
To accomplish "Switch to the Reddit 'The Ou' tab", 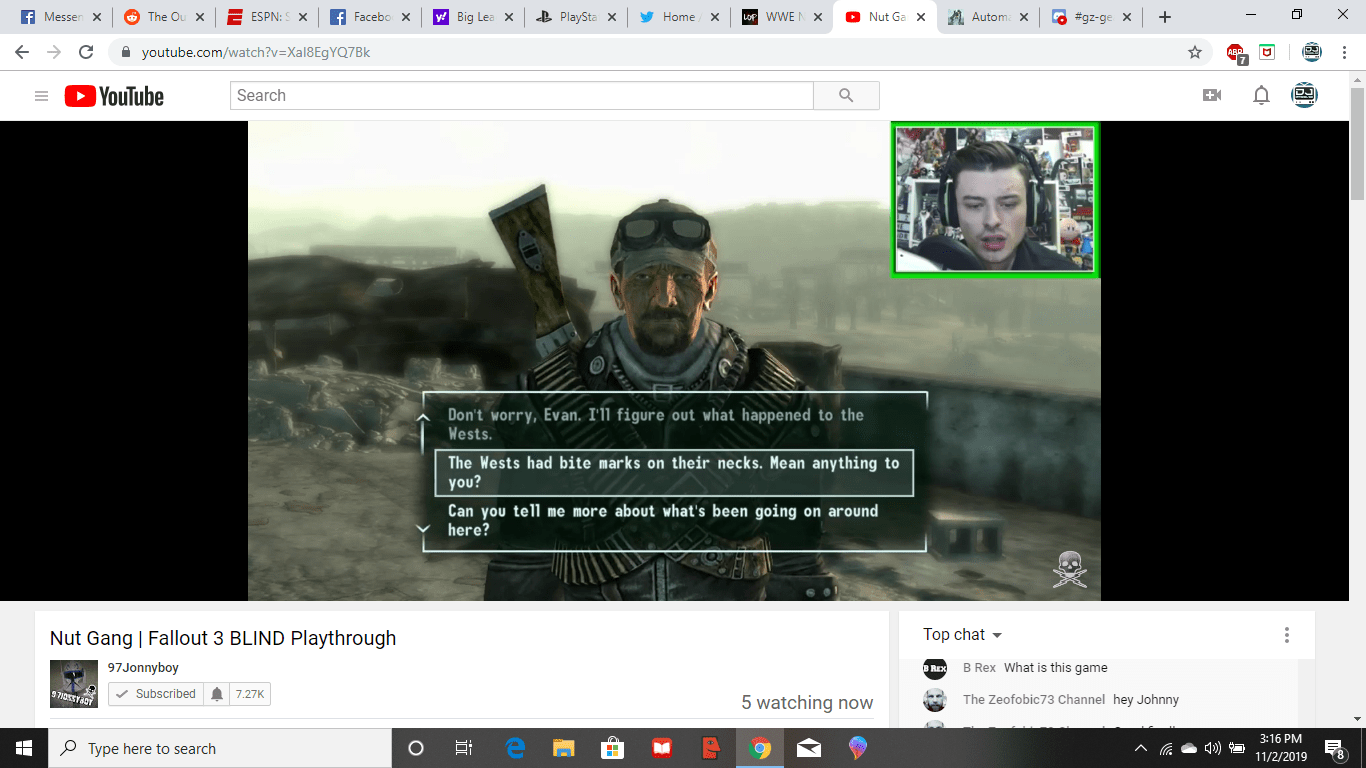I will (x=163, y=17).
